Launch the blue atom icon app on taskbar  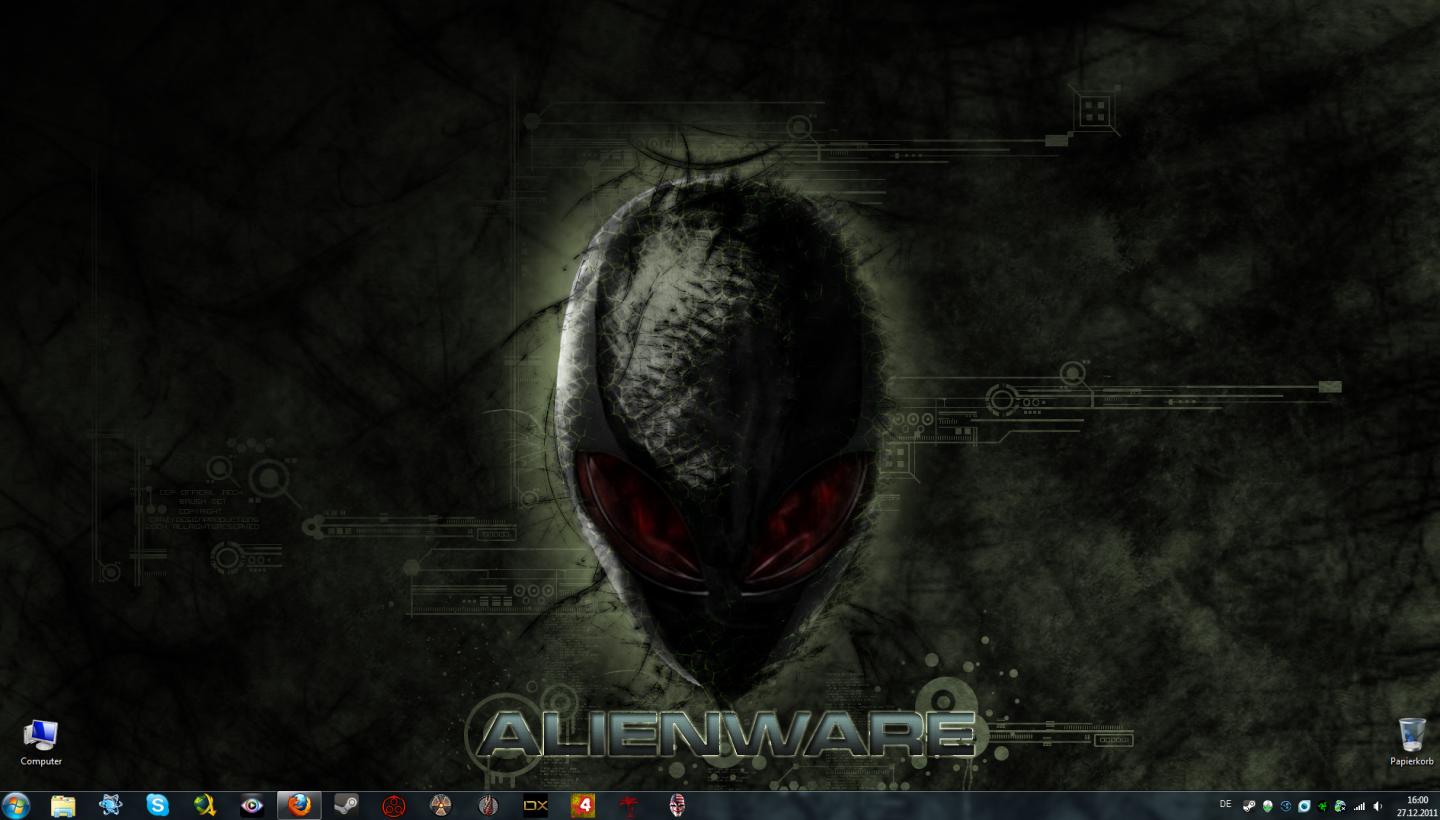click(110, 805)
